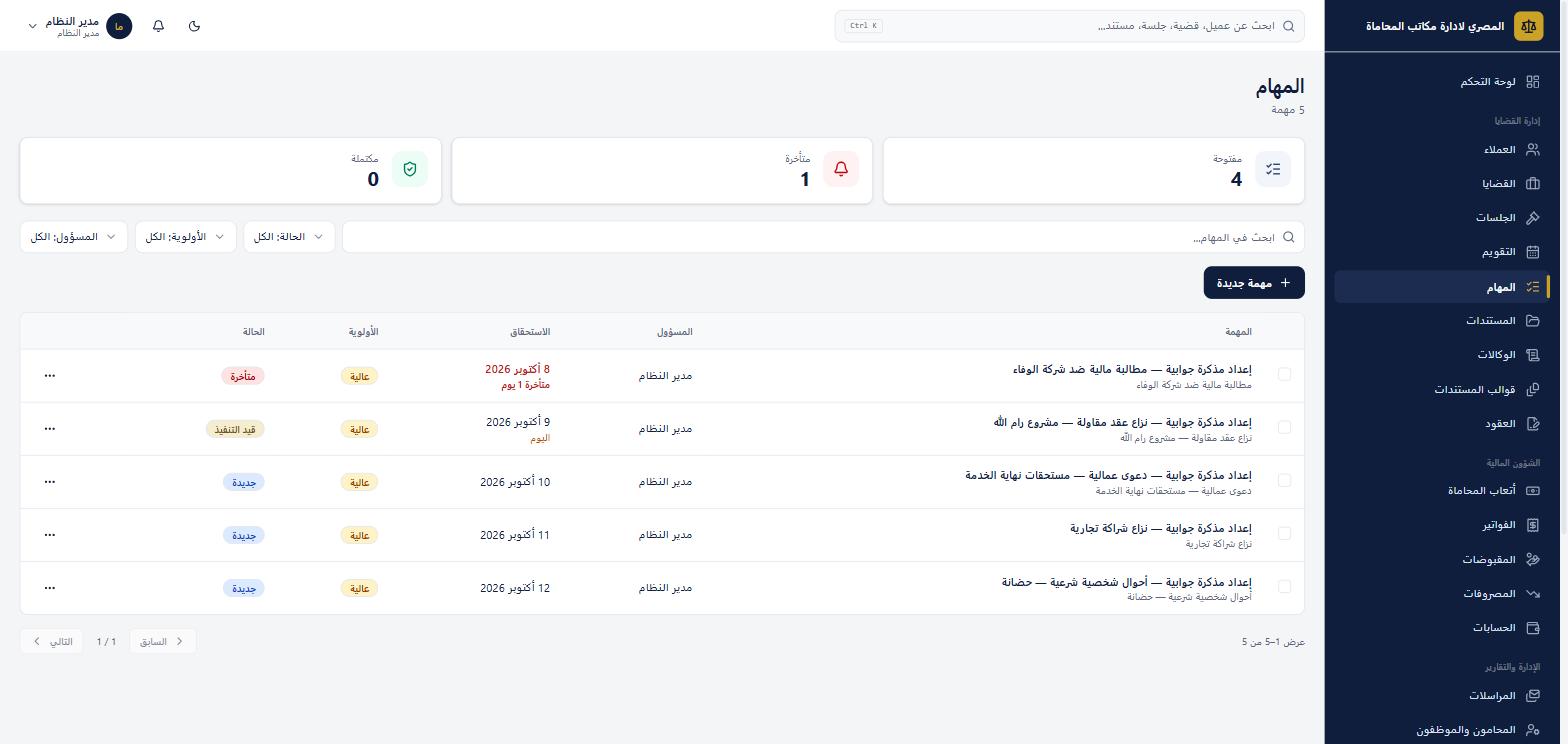Image resolution: width=1568 pixels, height=744 pixels.
Task: Click the overdue (متأخرة) red bell icon
Action: pos(841,170)
